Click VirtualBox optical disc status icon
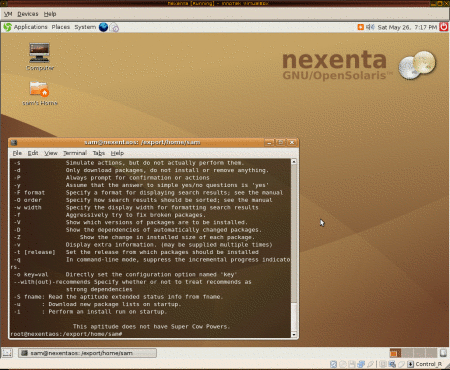This screenshot has width=450, height=370. [x=343, y=364]
